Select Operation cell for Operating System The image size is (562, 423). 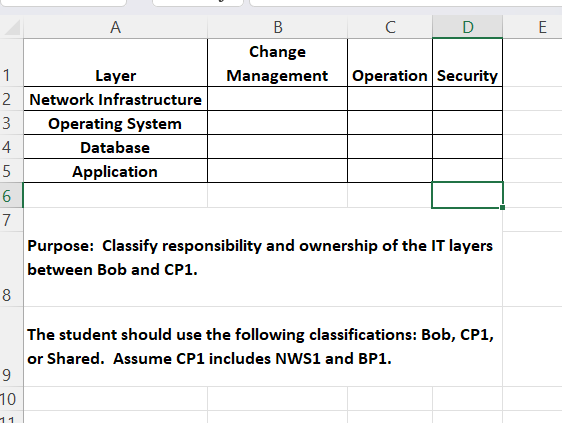point(390,123)
